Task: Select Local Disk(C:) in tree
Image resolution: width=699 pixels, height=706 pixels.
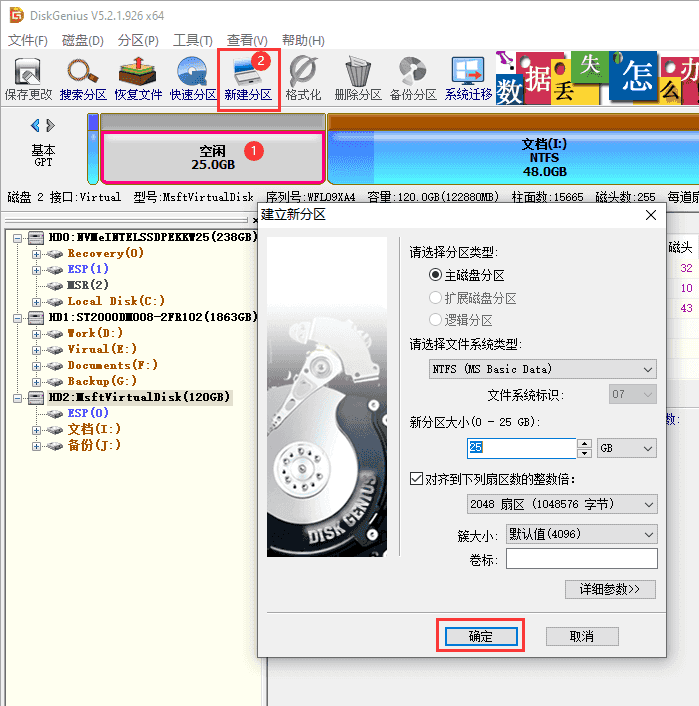Action: tap(116, 301)
